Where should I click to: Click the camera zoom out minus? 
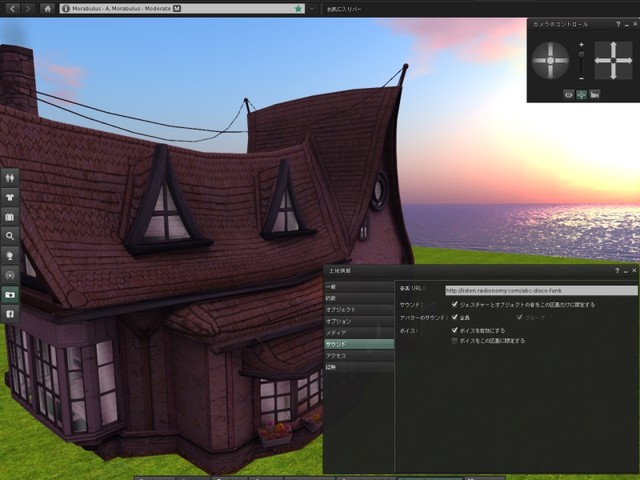point(581,78)
